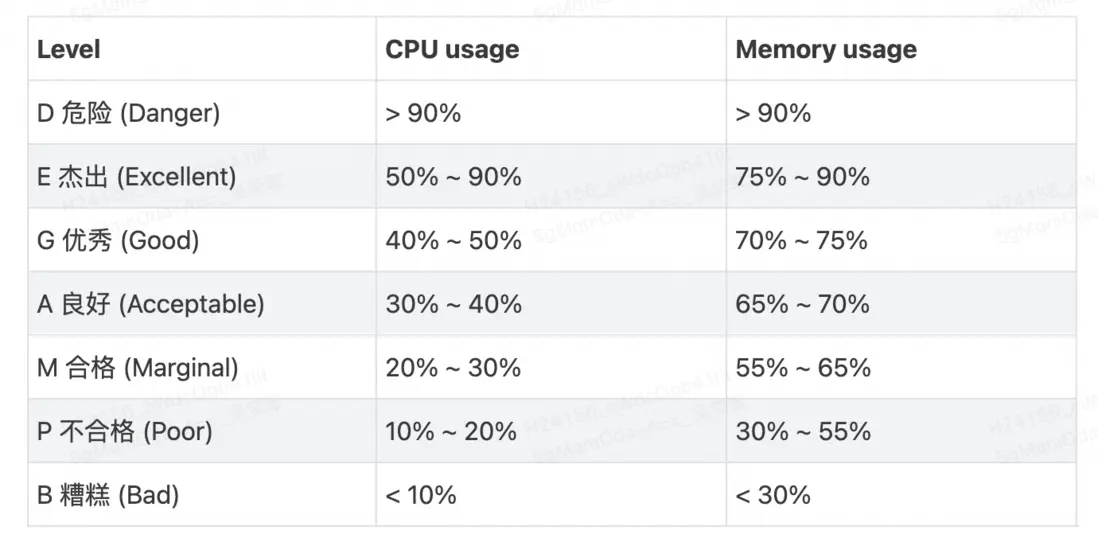This screenshot has width=1098, height=538.
Task: Click the 65% ~ 70% Memory usage cell
Action: 802,304
